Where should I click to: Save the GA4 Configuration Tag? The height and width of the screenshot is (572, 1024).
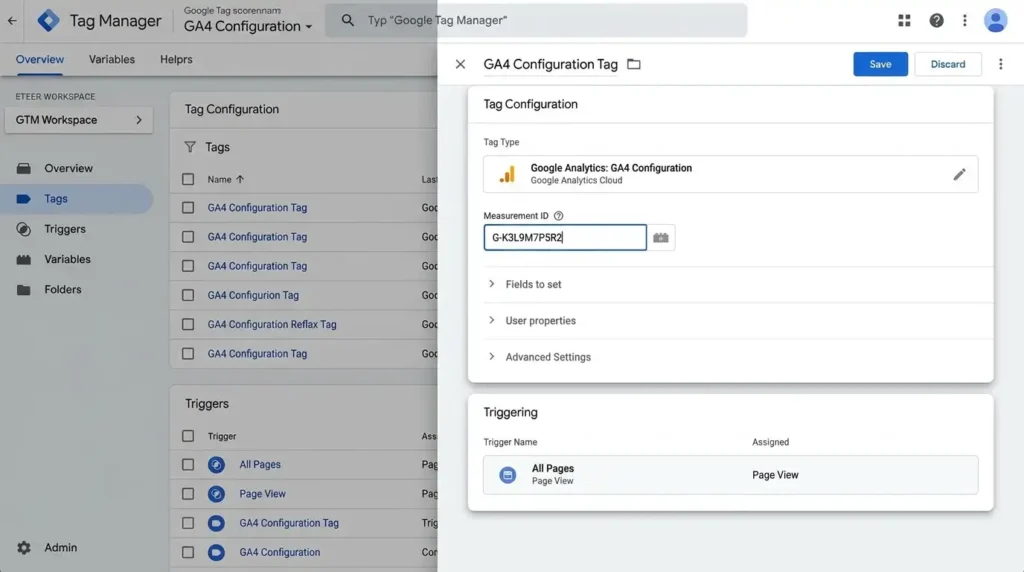pyautogui.click(x=880, y=64)
